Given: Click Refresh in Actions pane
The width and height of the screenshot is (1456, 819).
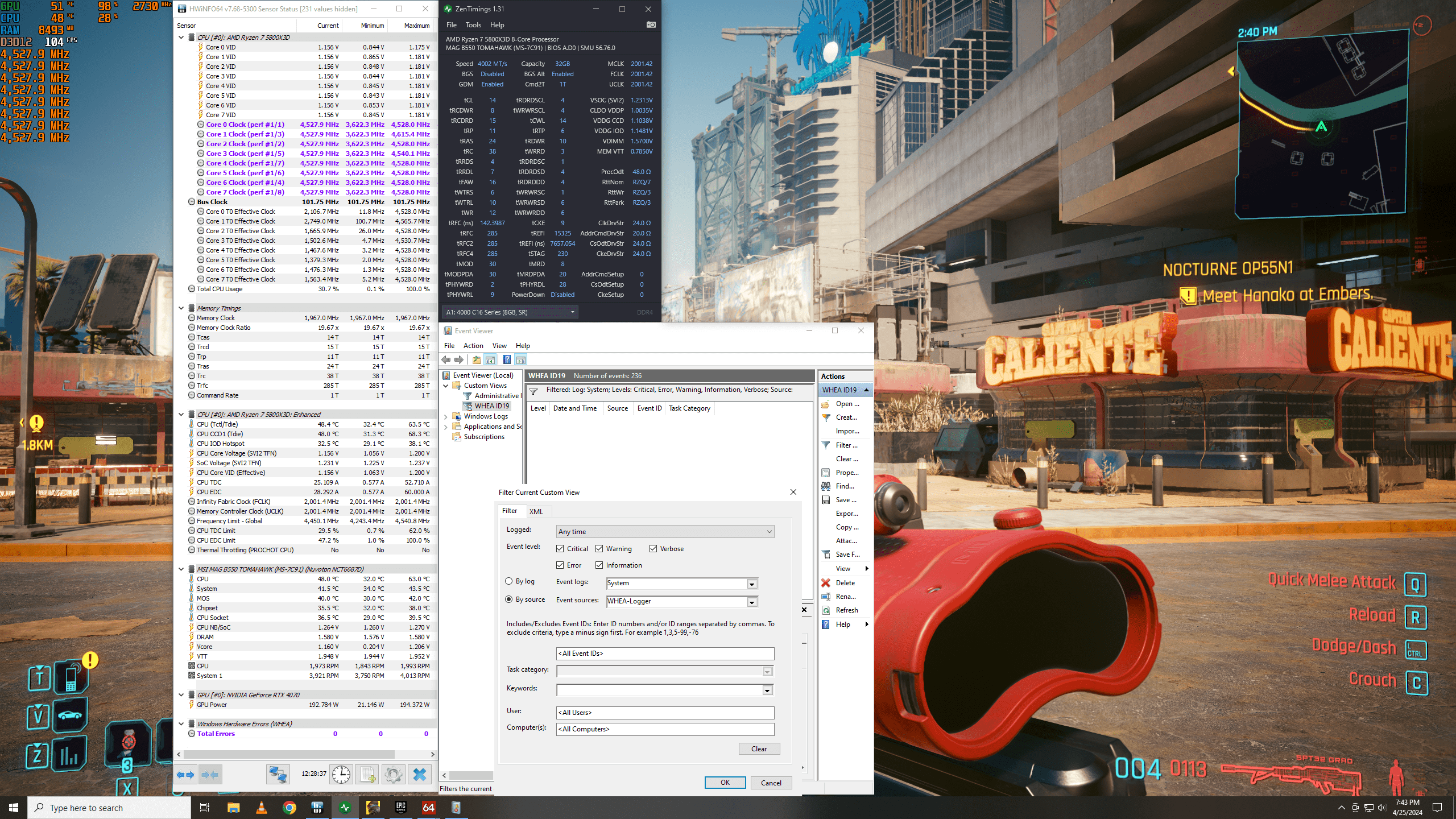Looking at the screenshot, I should click(x=846, y=610).
